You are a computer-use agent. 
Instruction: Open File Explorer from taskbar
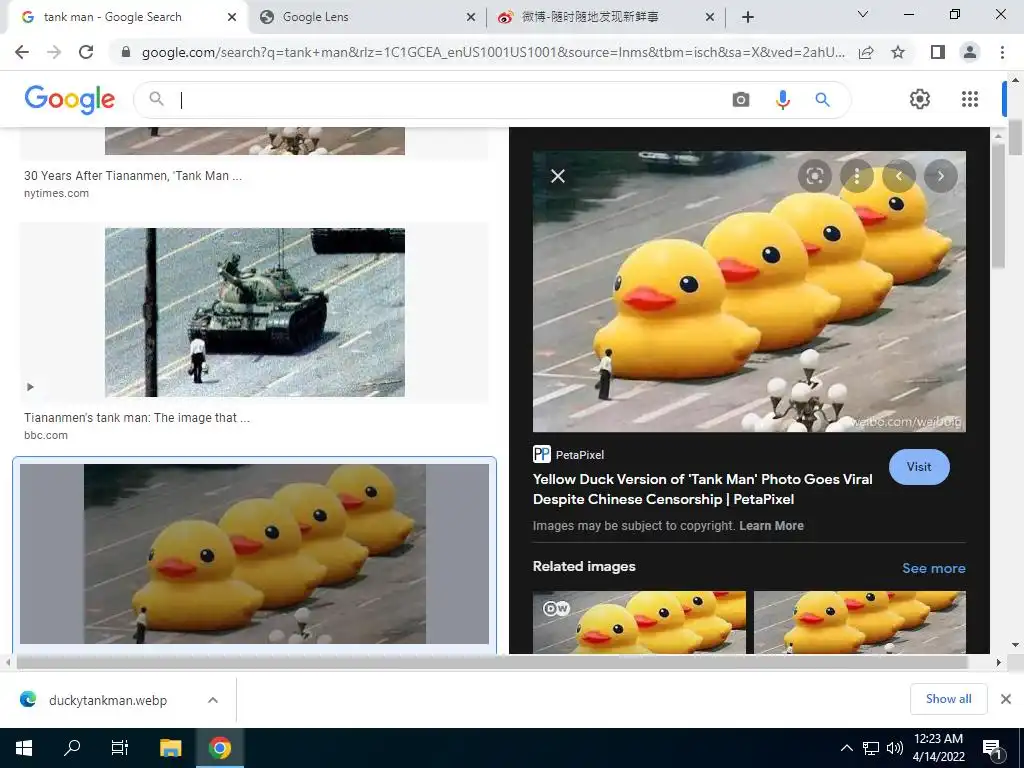point(170,748)
